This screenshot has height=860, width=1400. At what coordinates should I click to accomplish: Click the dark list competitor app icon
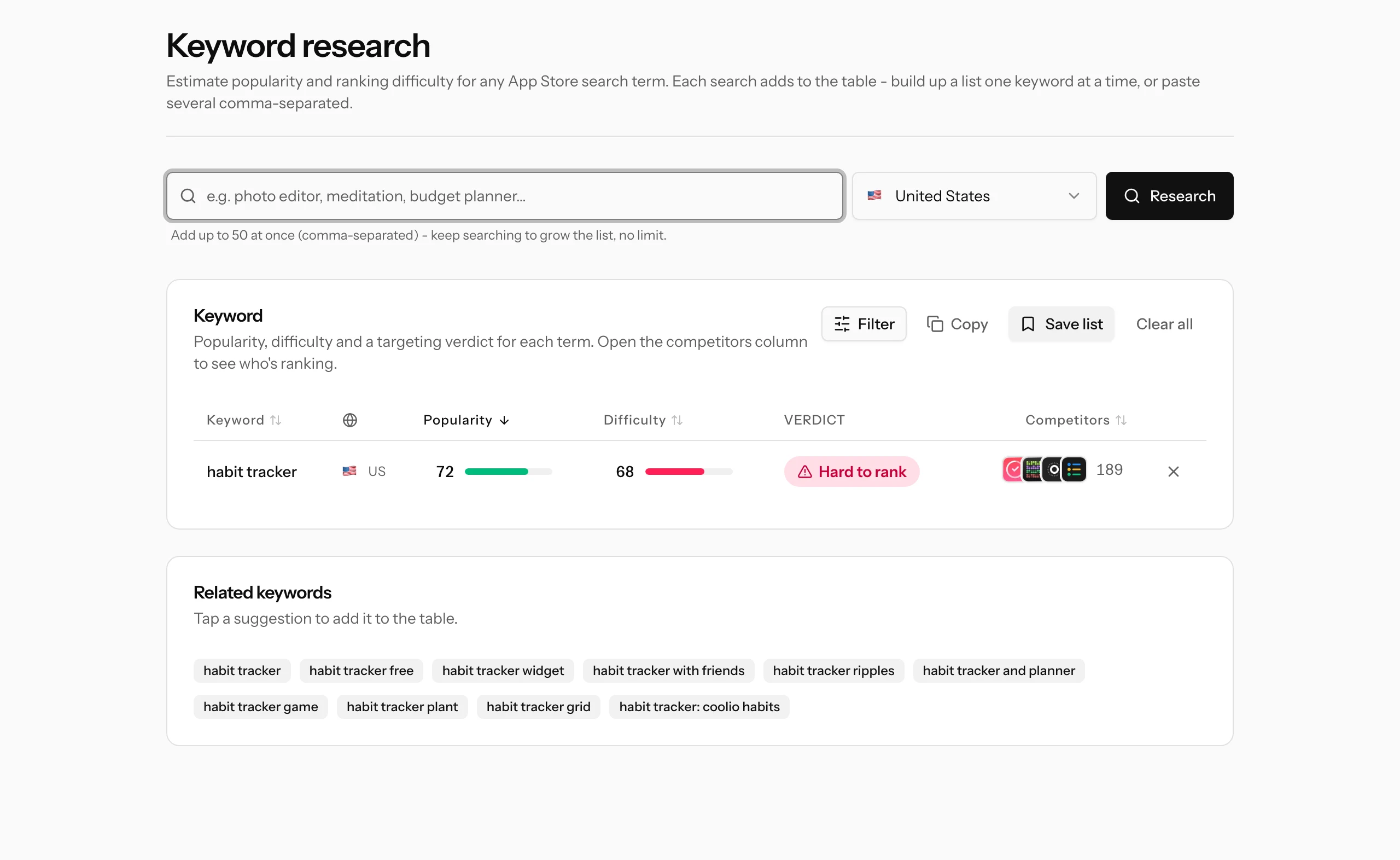(x=1073, y=470)
